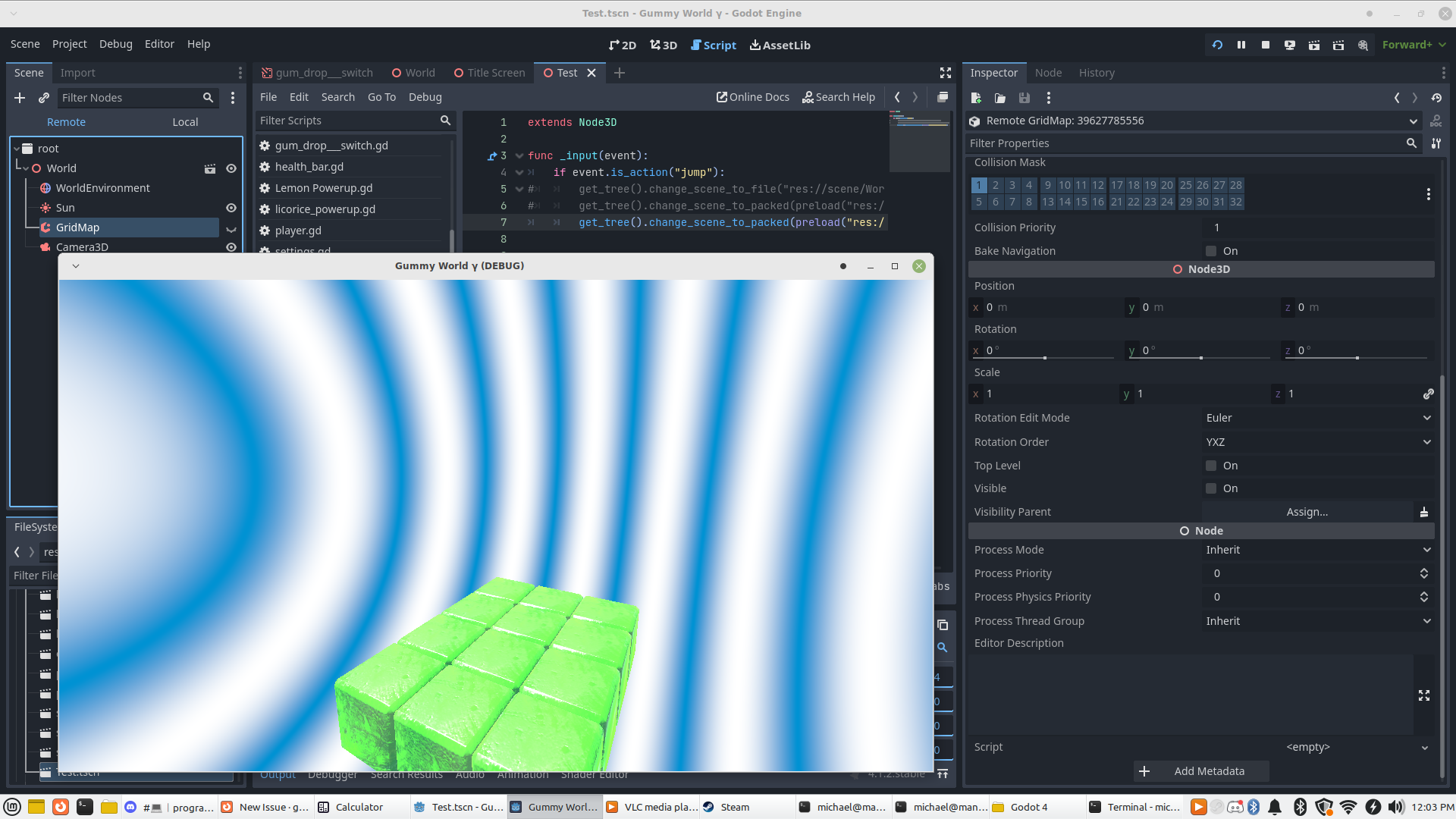Switch to the Title Screen scene tab
1456x819 pixels.
[489, 73]
